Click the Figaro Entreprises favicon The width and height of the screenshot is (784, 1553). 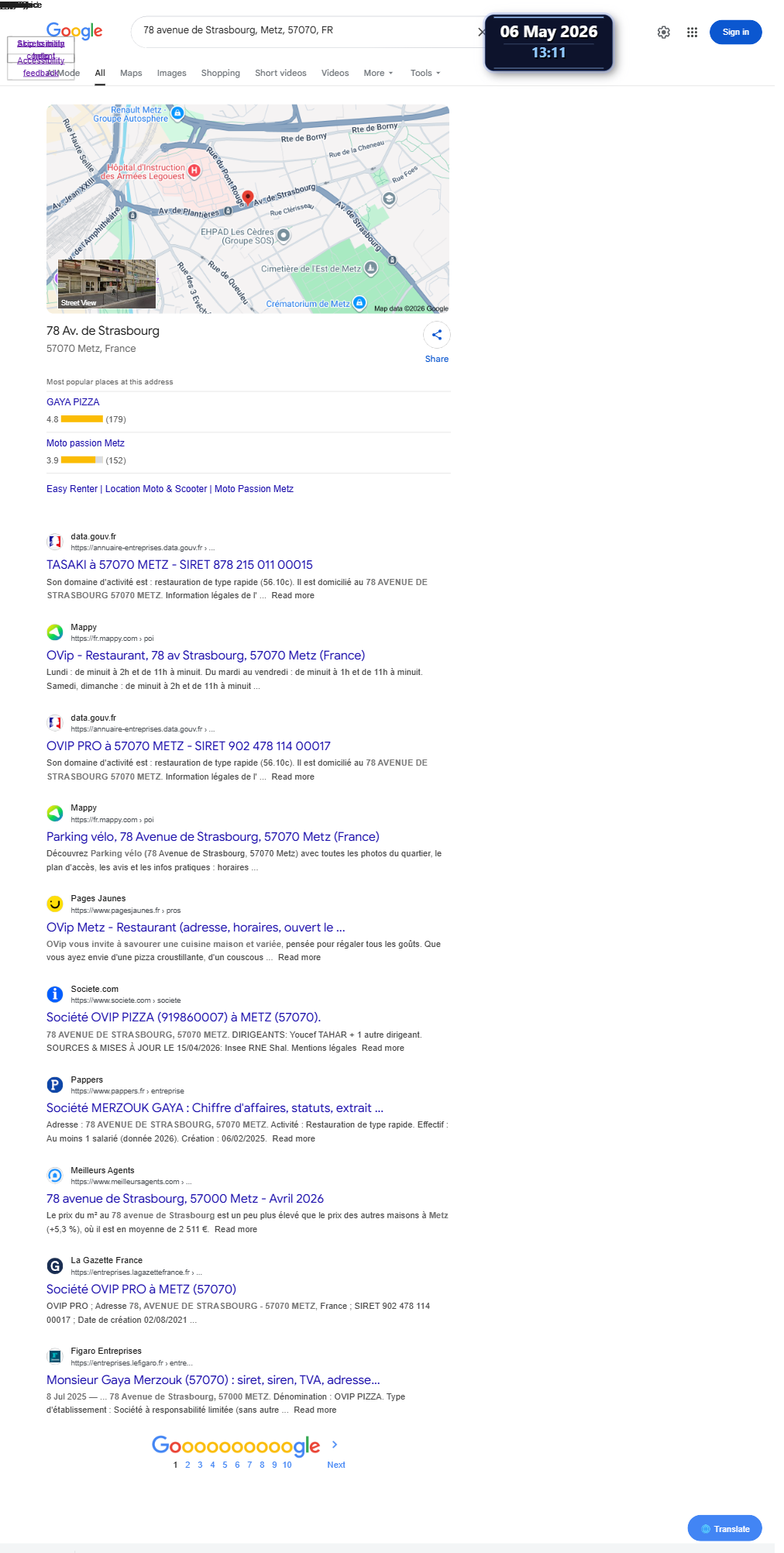click(55, 1356)
